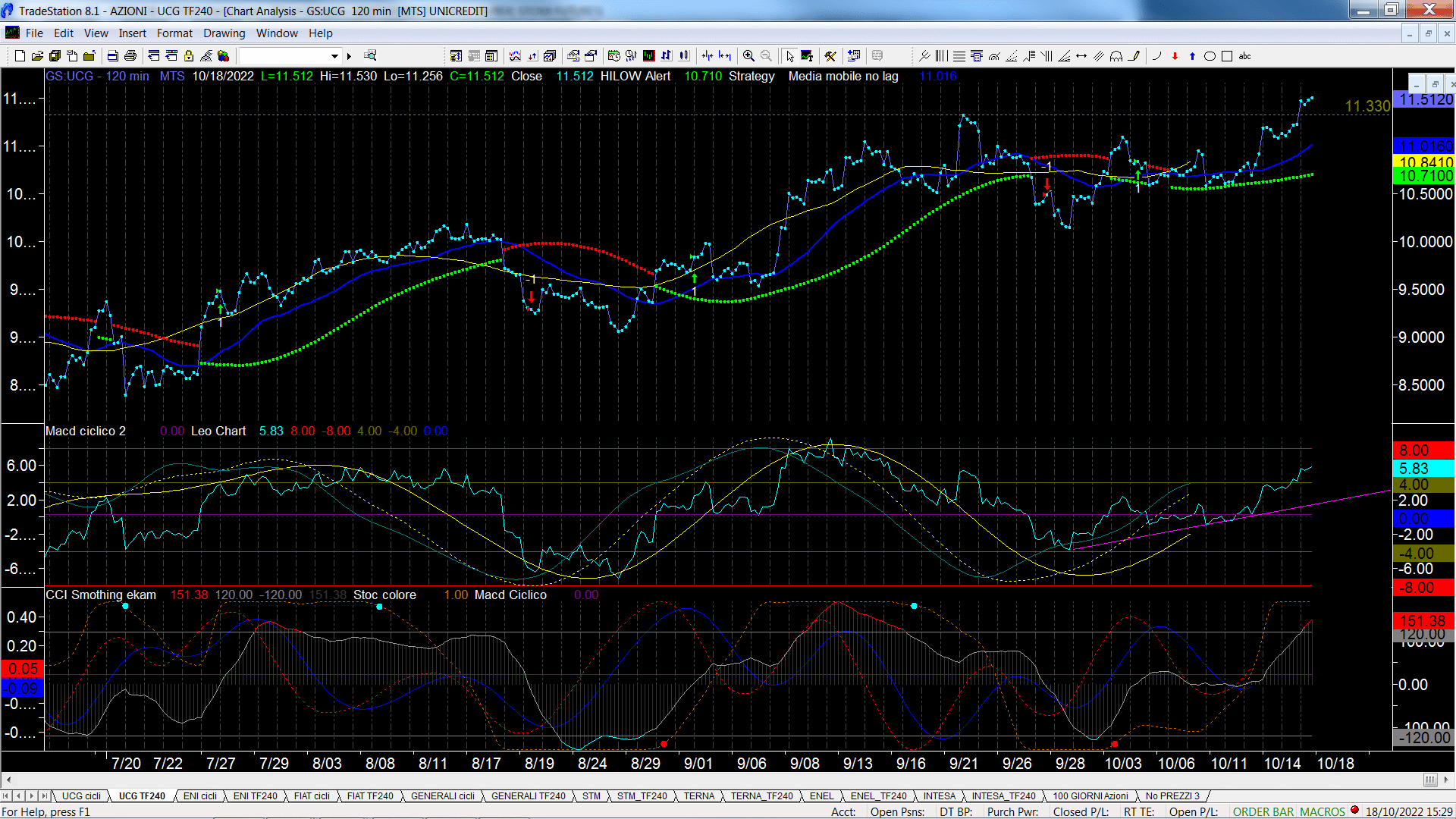Select the vertical lines drawing tool

tap(941, 56)
